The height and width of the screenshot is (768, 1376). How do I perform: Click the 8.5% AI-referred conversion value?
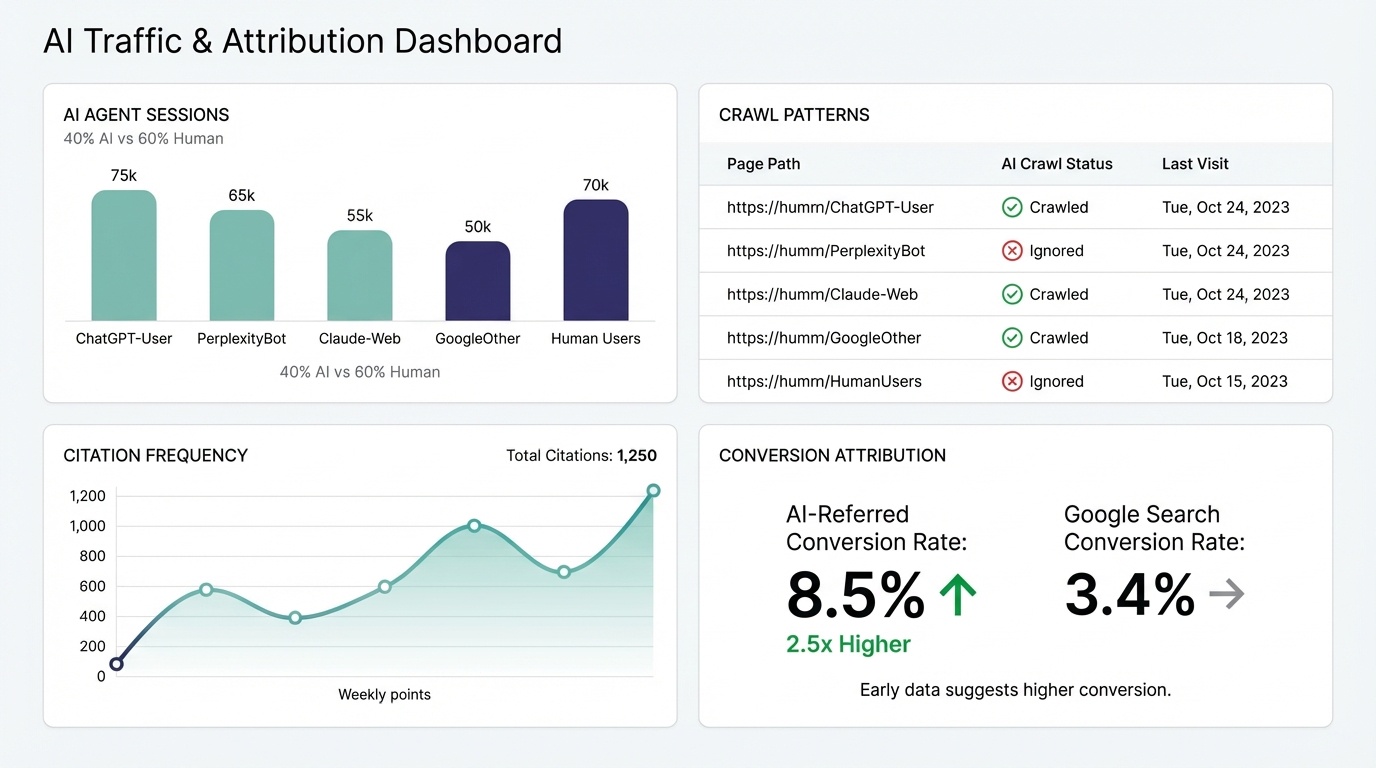[855, 595]
